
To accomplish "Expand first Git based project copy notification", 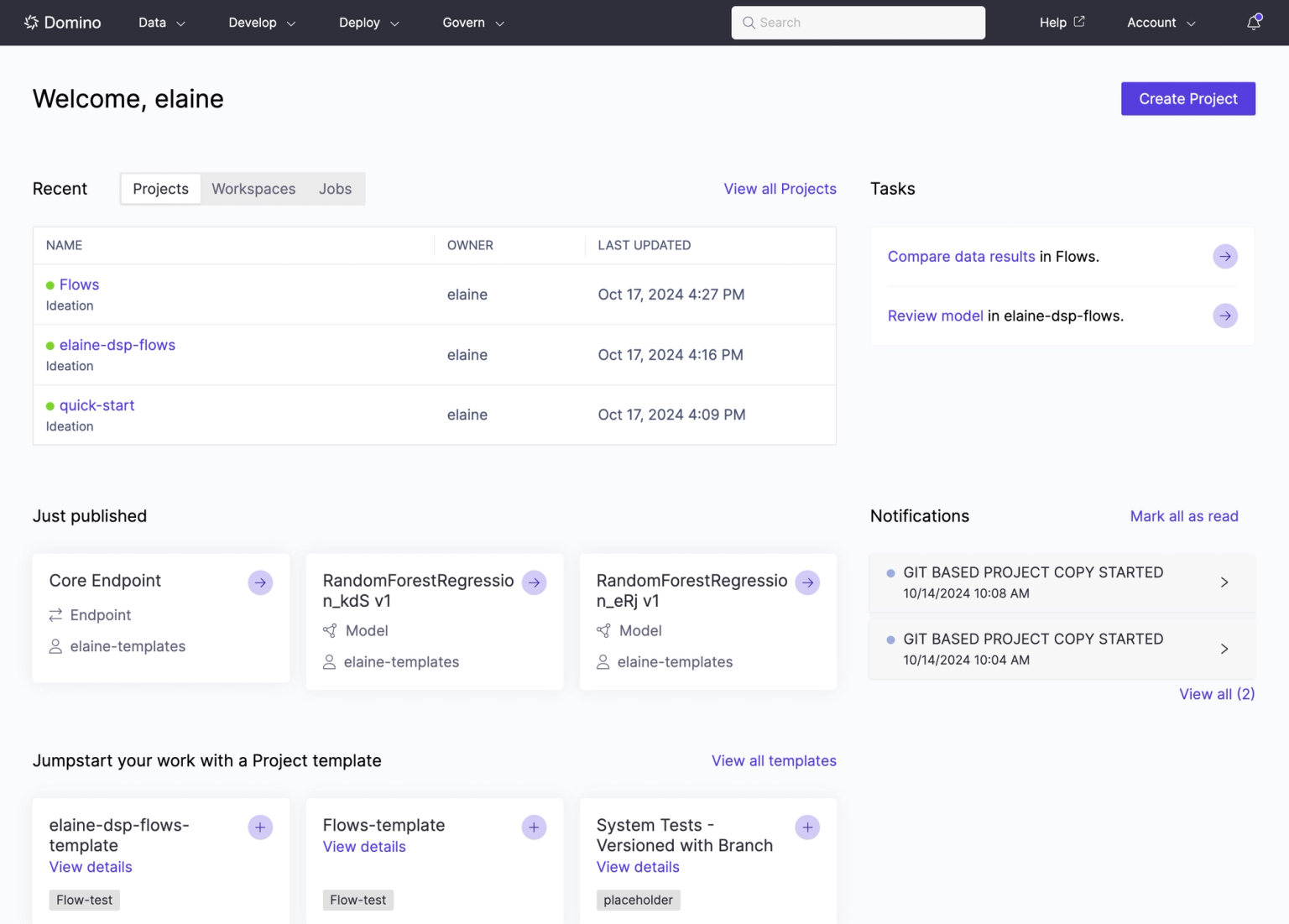I will [x=1062, y=582].
